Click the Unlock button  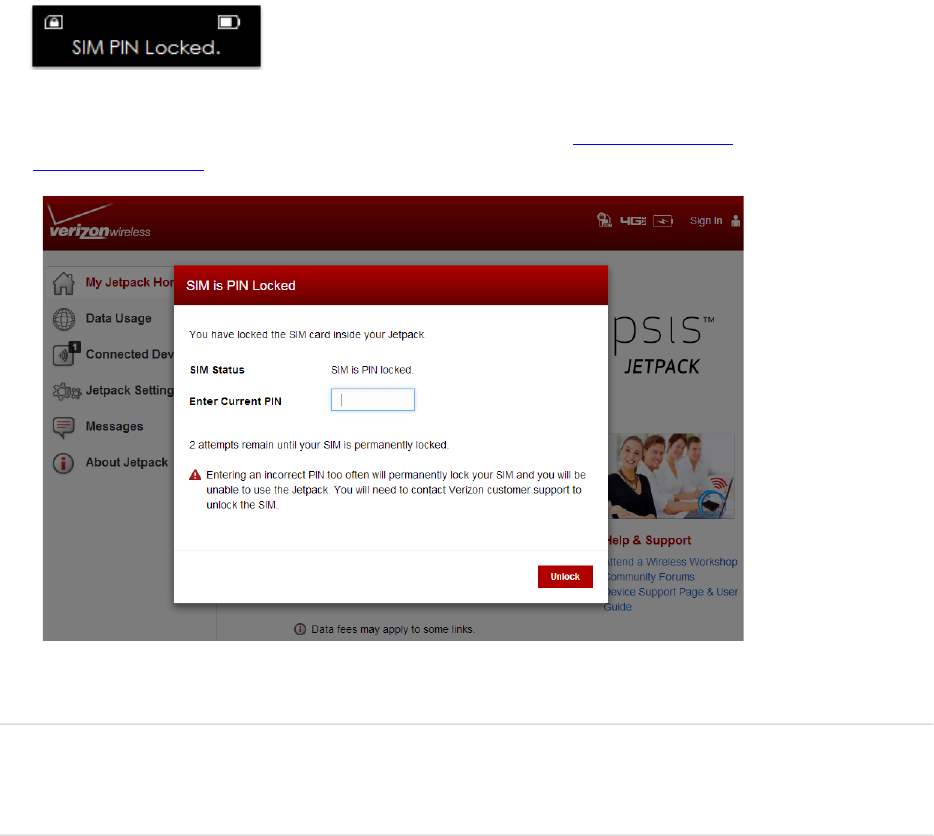click(x=565, y=576)
